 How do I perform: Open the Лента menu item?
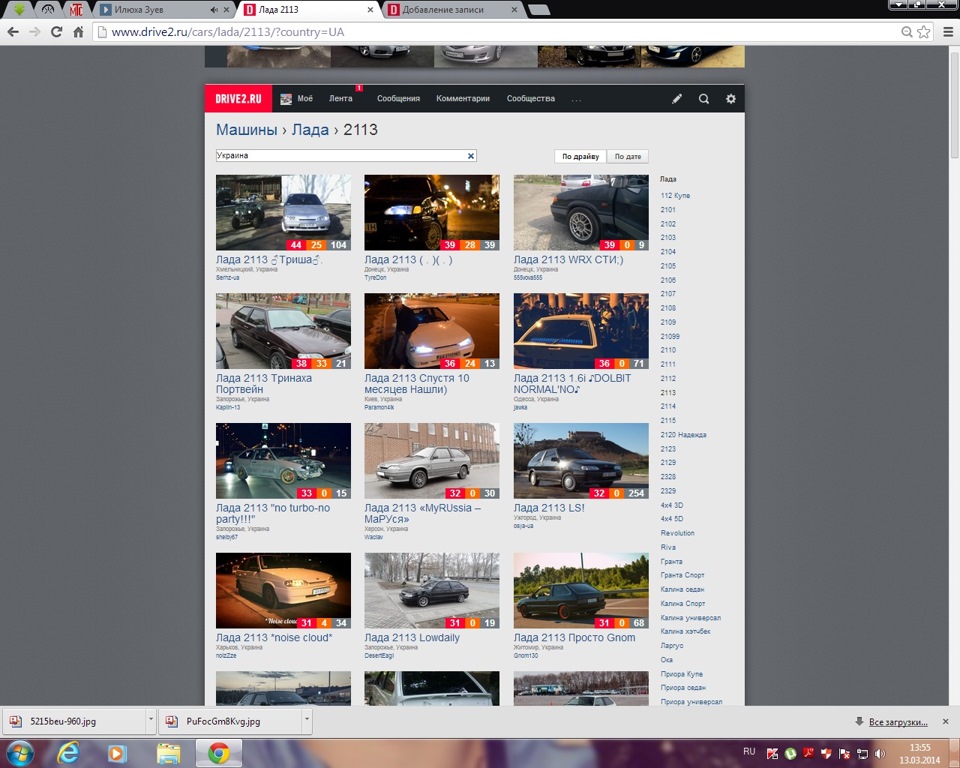[x=340, y=99]
